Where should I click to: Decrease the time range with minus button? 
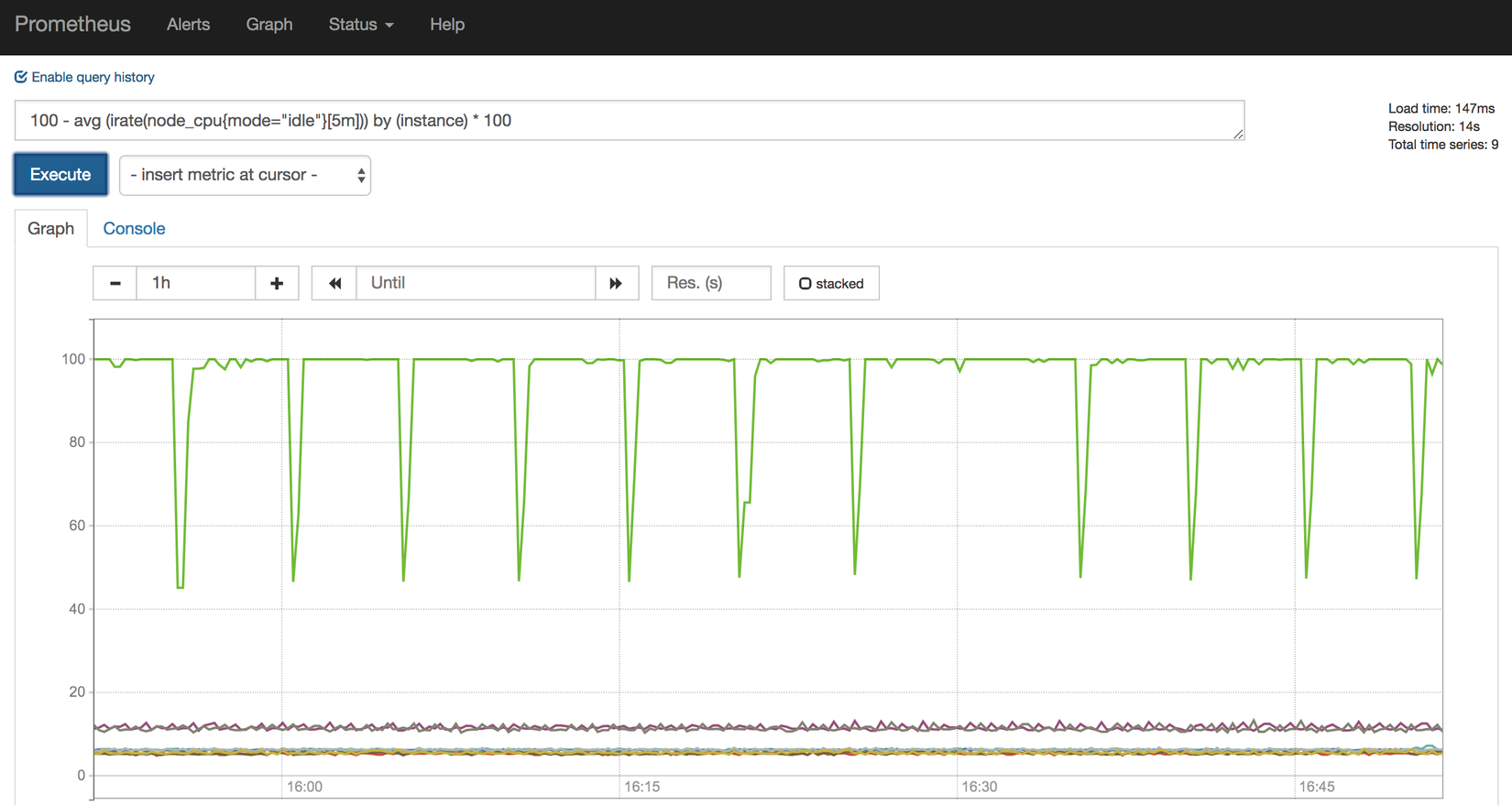click(x=115, y=283)
